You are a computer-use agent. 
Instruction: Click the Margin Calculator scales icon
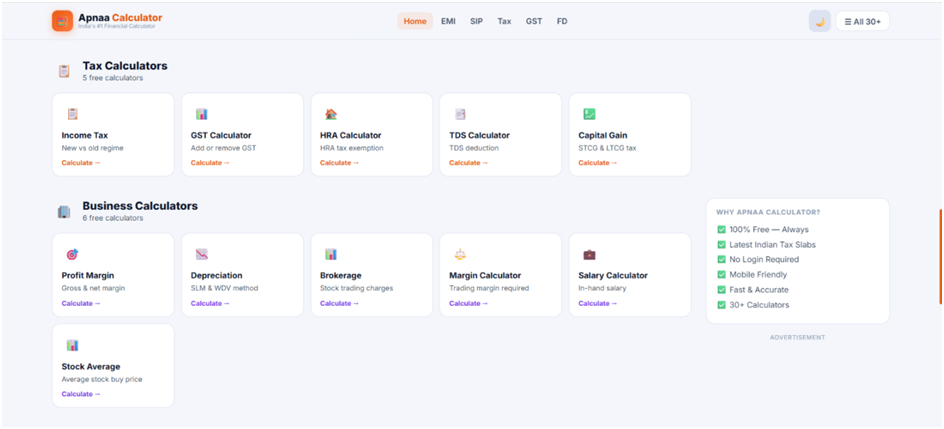[x=460, y=255]
